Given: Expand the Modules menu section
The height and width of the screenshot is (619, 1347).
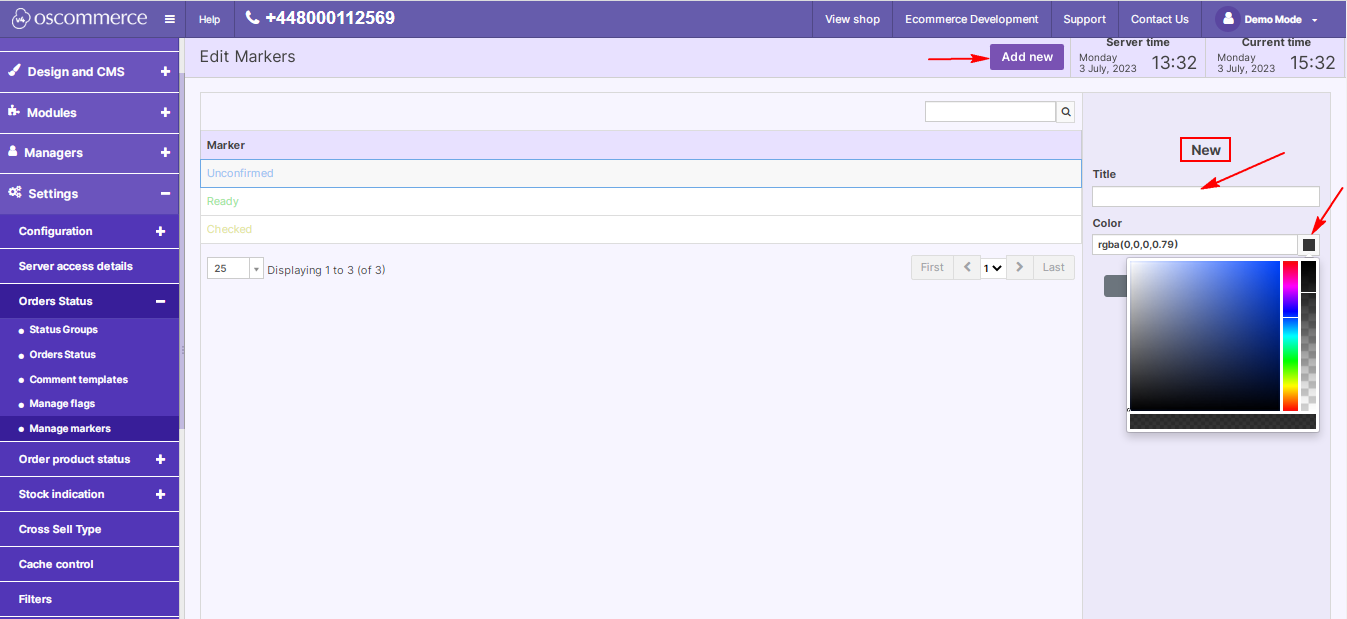Looking at the screenshot, I should tap(165, 113).
